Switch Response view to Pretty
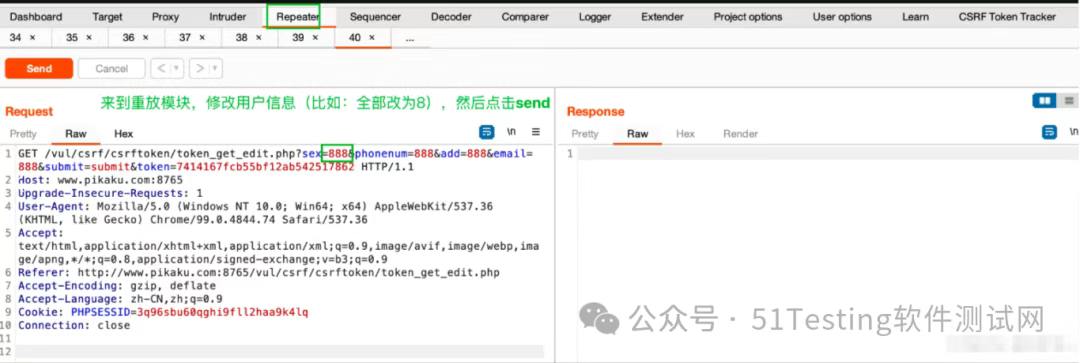Image resolution: width=1080 pixels, height=363 pixels. tap(585, 134)
